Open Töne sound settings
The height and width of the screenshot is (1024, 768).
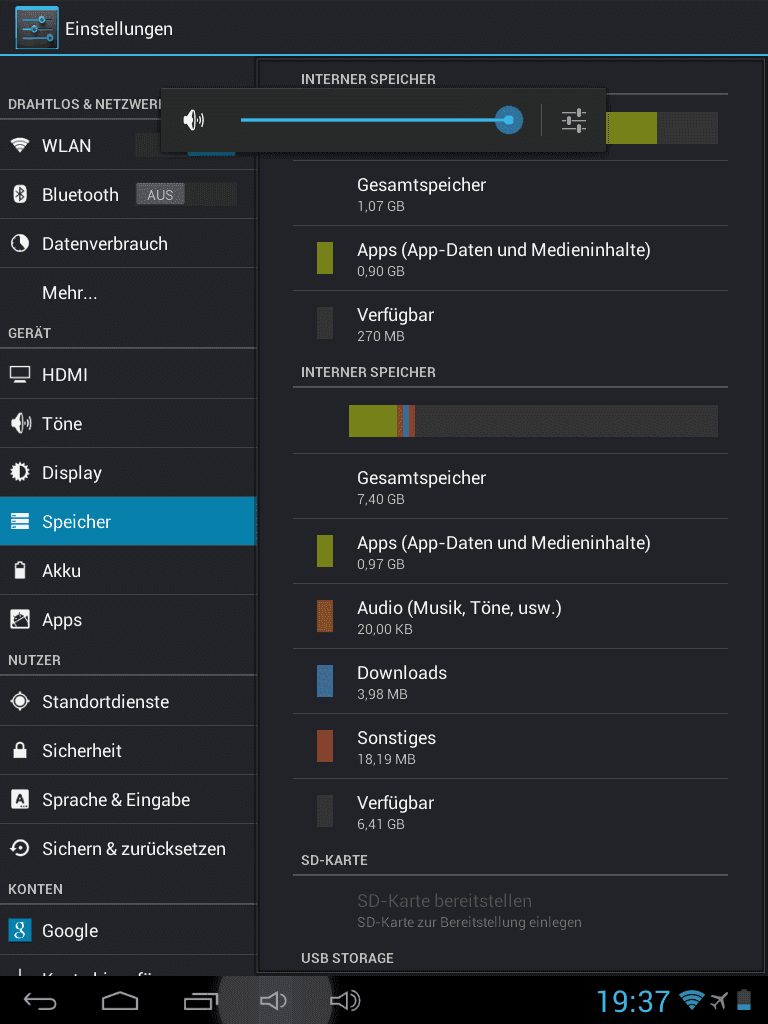128,423
